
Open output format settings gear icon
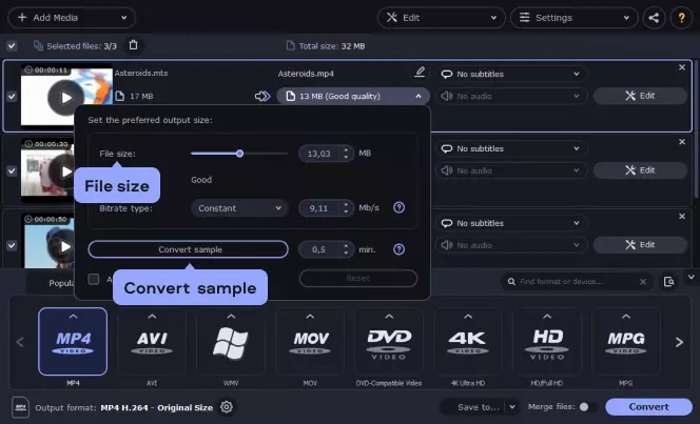coord(226,407)
